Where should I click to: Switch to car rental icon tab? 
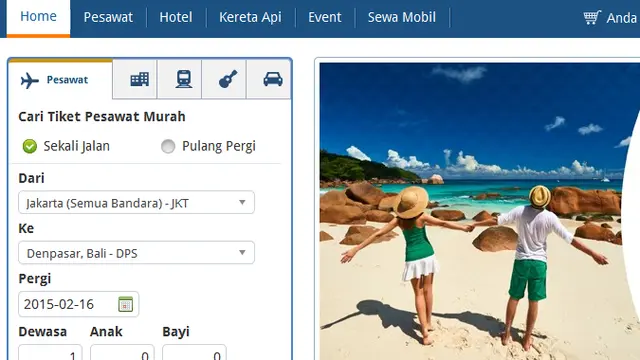(x=273, y=79)
